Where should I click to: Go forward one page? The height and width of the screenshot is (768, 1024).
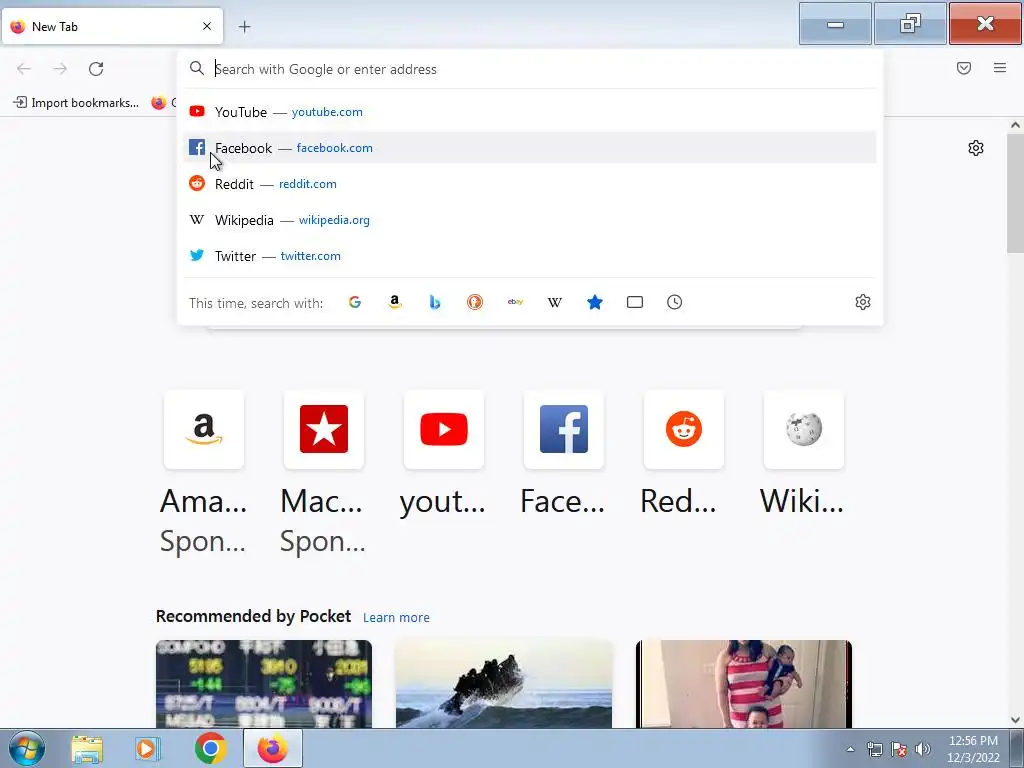point(60,69)
